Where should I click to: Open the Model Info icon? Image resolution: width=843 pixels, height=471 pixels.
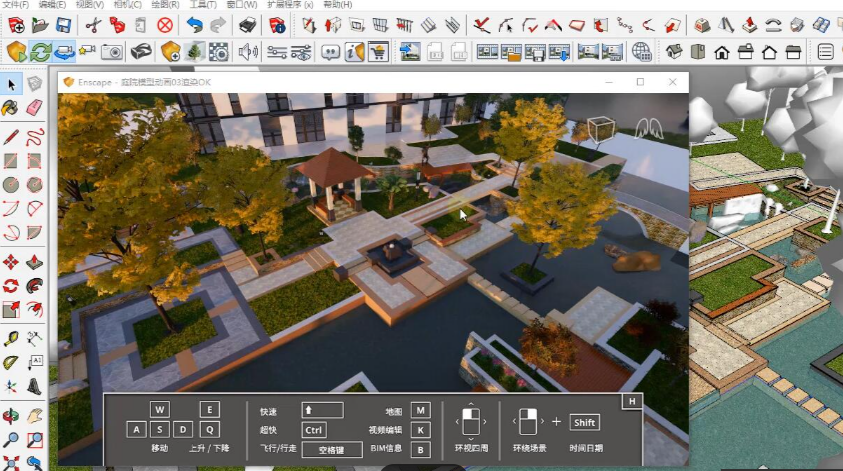pyautogui.click(x=277, y=25)
